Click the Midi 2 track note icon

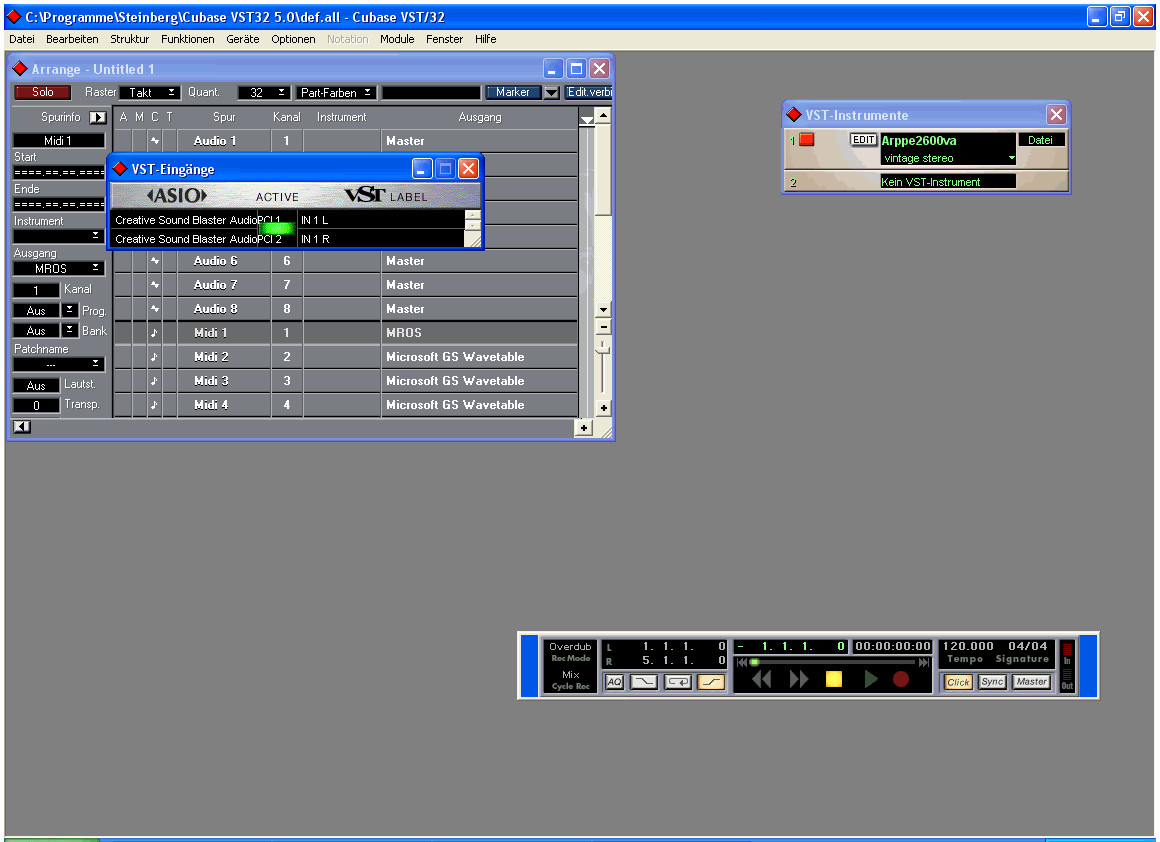[155, 357]
